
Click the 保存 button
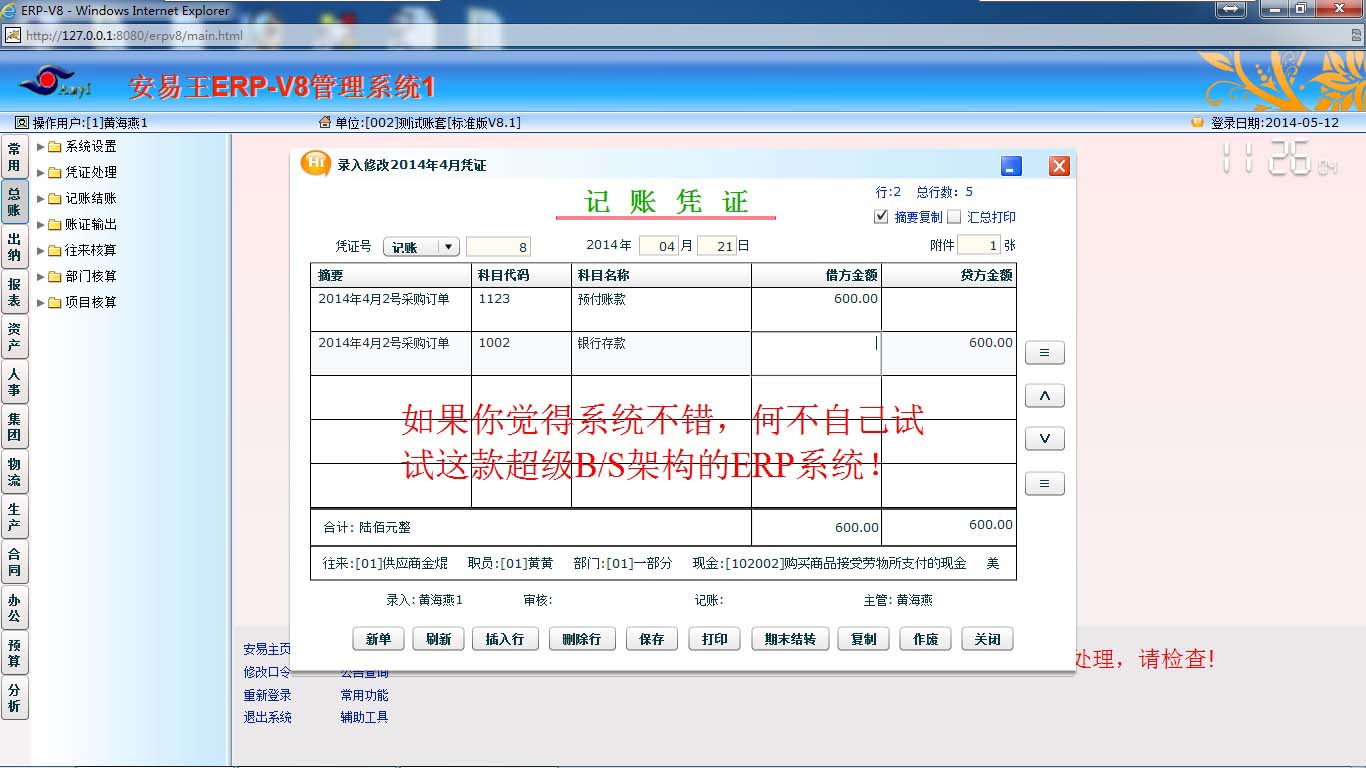(651, 639)
